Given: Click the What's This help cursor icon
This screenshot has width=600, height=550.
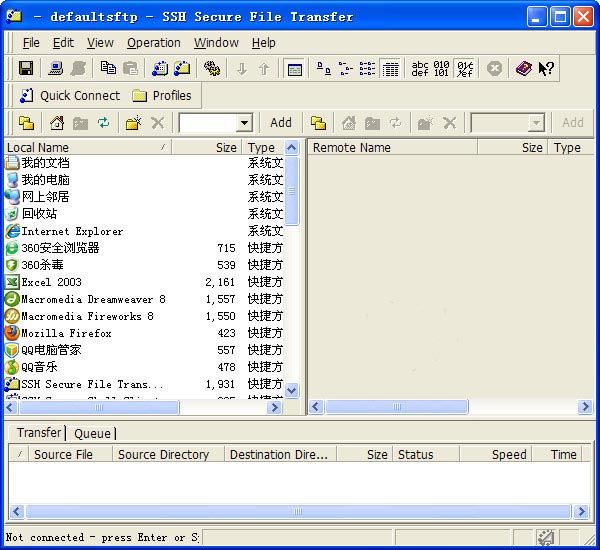Looking at the screenshot, I should (546, 69).
